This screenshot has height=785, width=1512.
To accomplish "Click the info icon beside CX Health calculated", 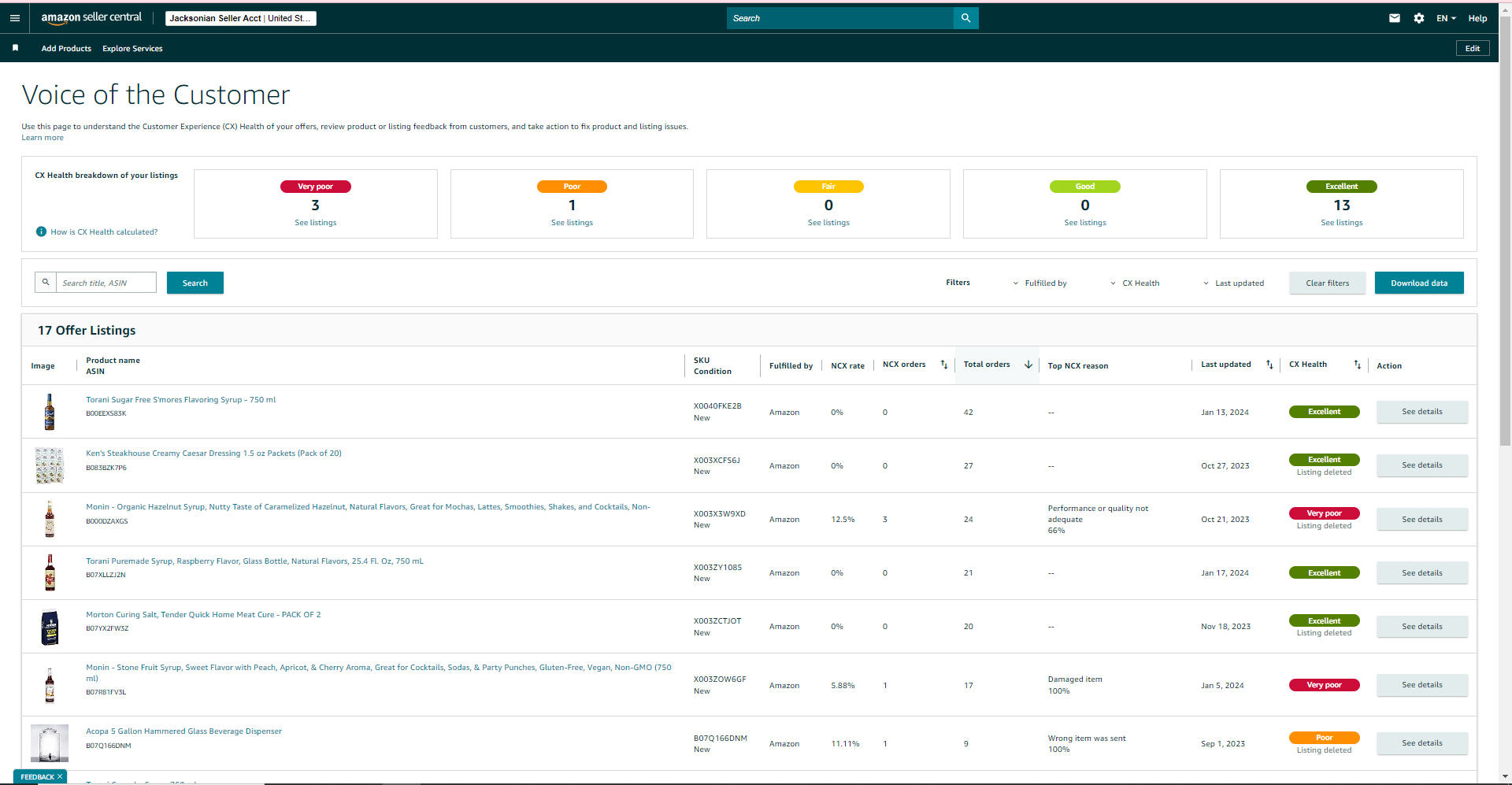I will click(41, 231).
